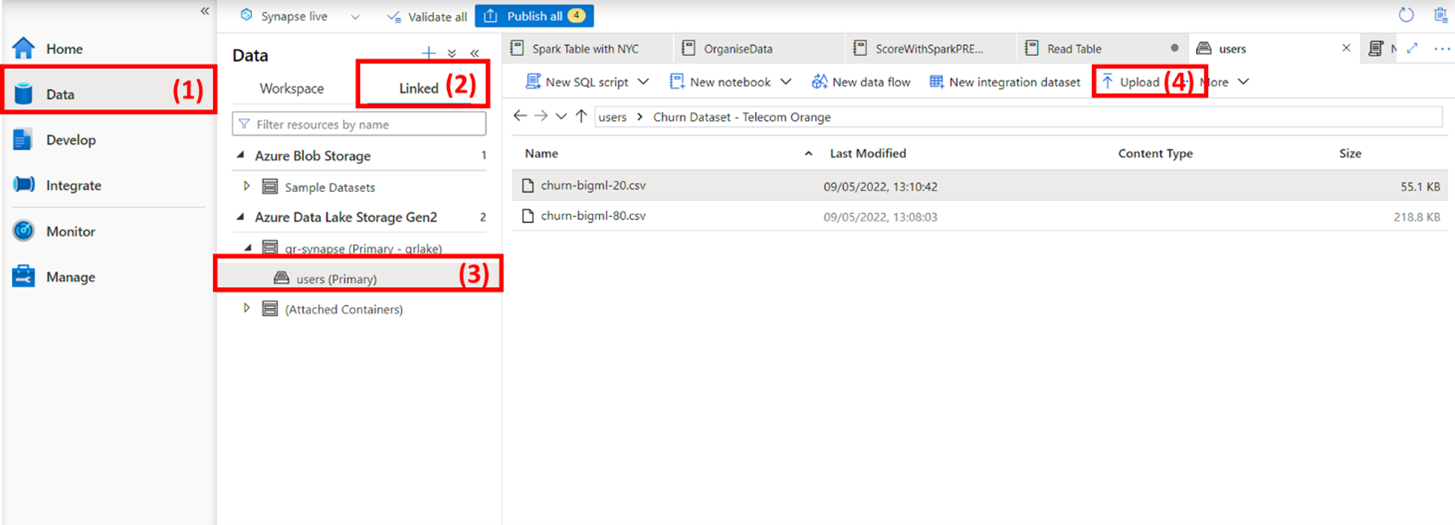Click the Upload button
Screen dimensions: 1455x525
pos(1130,82)
